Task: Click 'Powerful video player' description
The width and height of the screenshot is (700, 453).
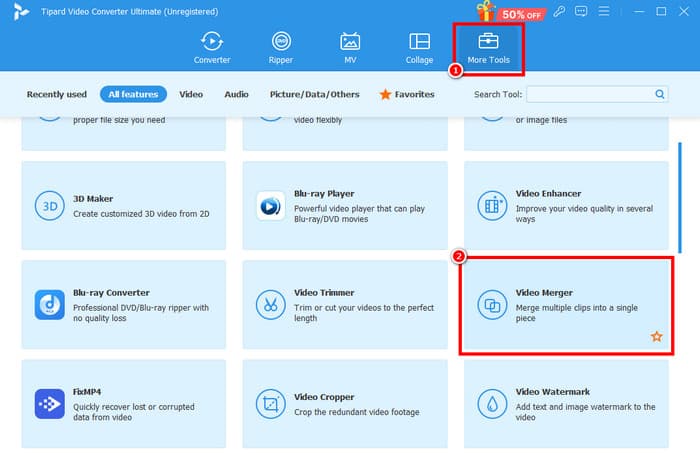Action: [359, 214]
